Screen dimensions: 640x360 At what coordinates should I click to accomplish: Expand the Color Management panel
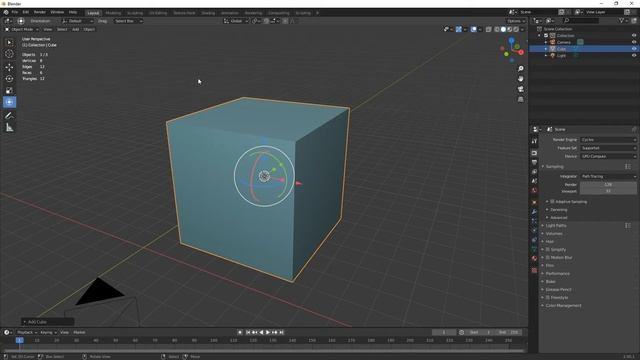[x=563, y=306]
